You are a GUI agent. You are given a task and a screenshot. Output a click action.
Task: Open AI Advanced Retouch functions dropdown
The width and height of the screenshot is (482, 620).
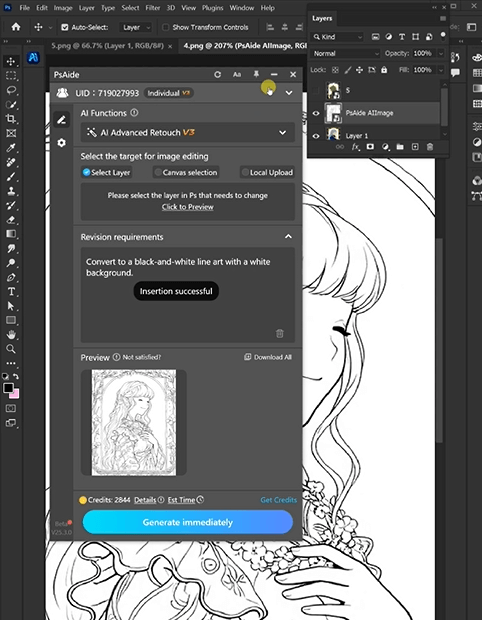188,132
